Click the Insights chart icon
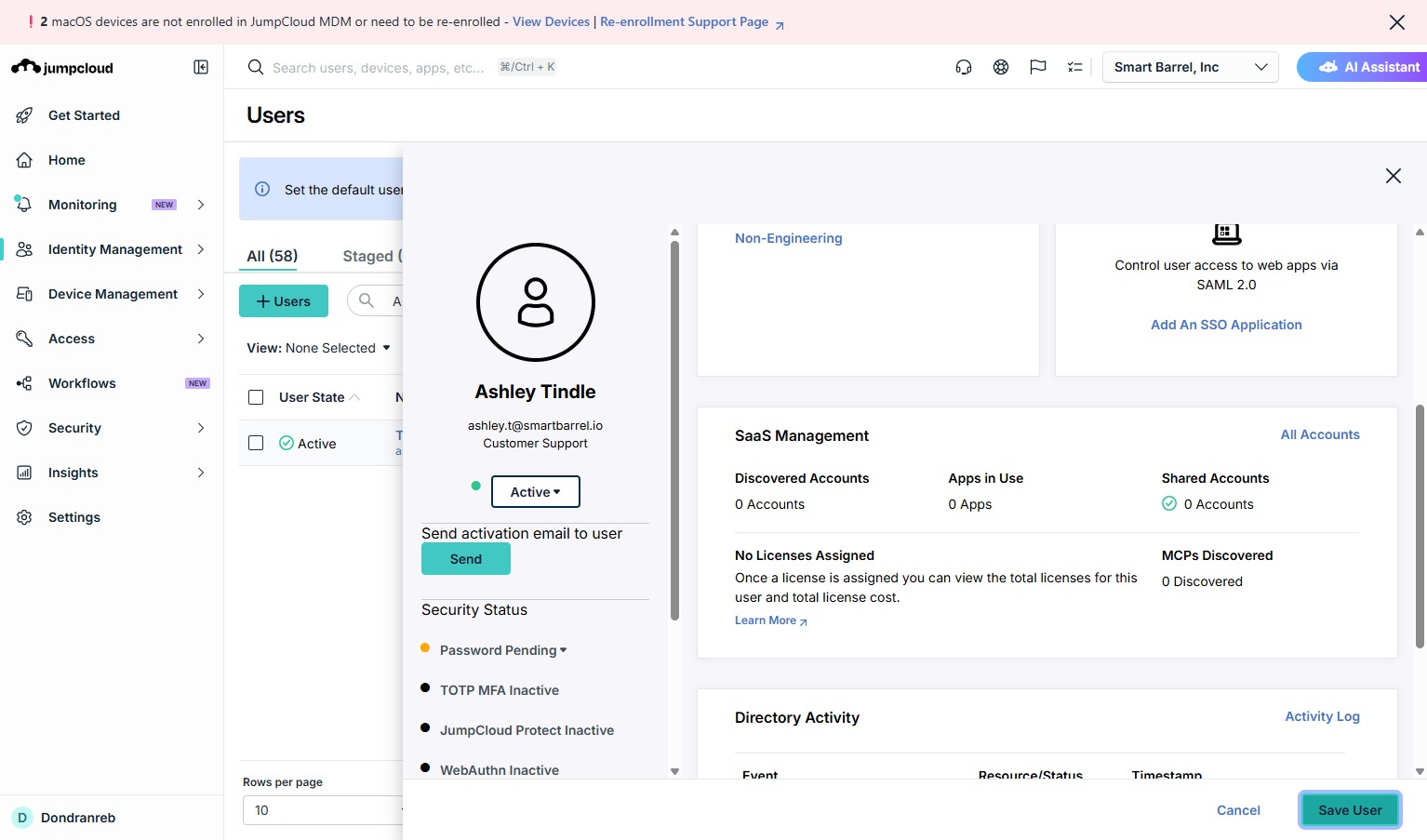Screen dimensions: 1427x840 tap(25, 473)
